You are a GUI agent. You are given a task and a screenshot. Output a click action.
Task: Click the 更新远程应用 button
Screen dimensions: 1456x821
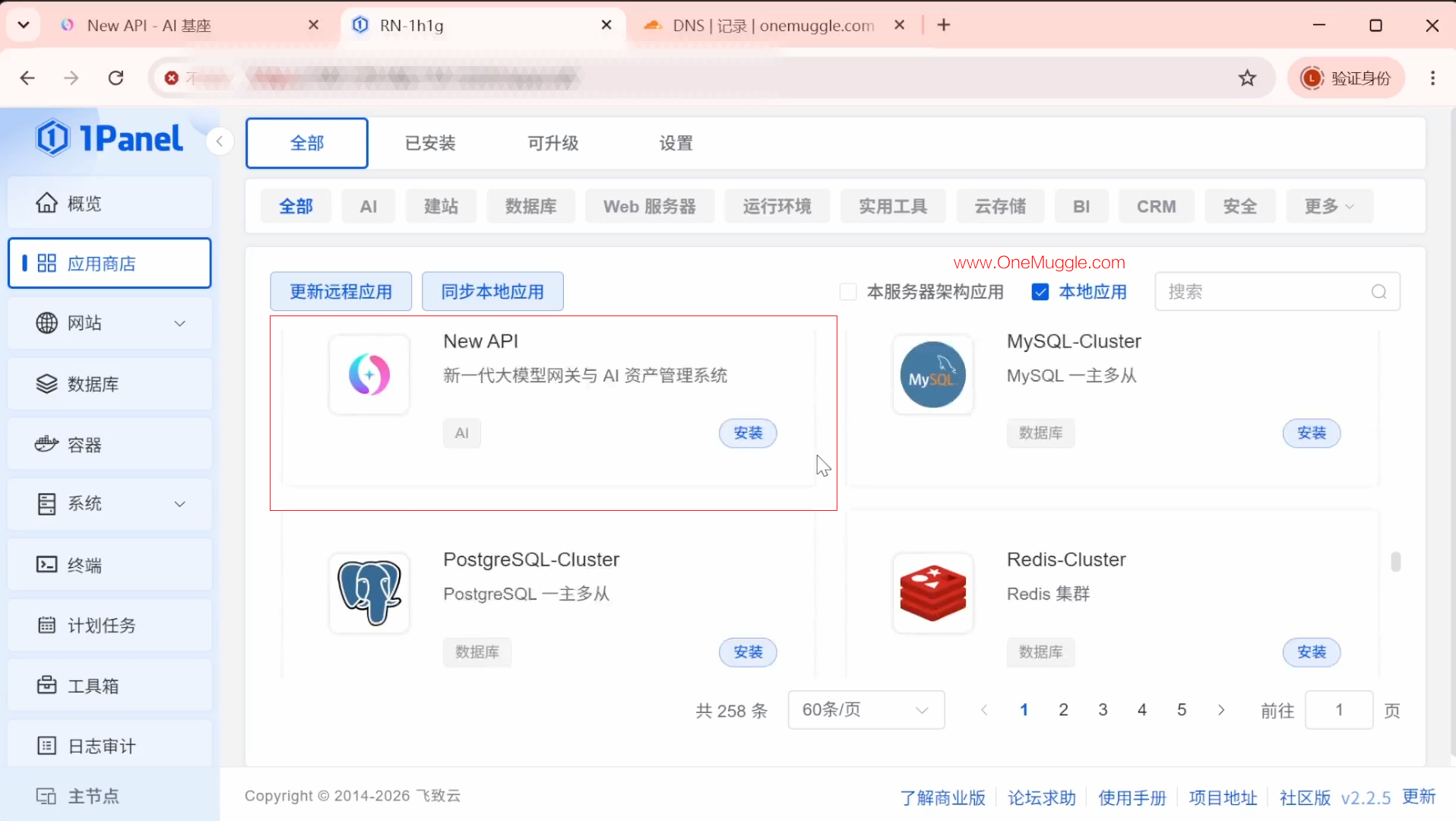pyautogui.click(x=341, y=291)
